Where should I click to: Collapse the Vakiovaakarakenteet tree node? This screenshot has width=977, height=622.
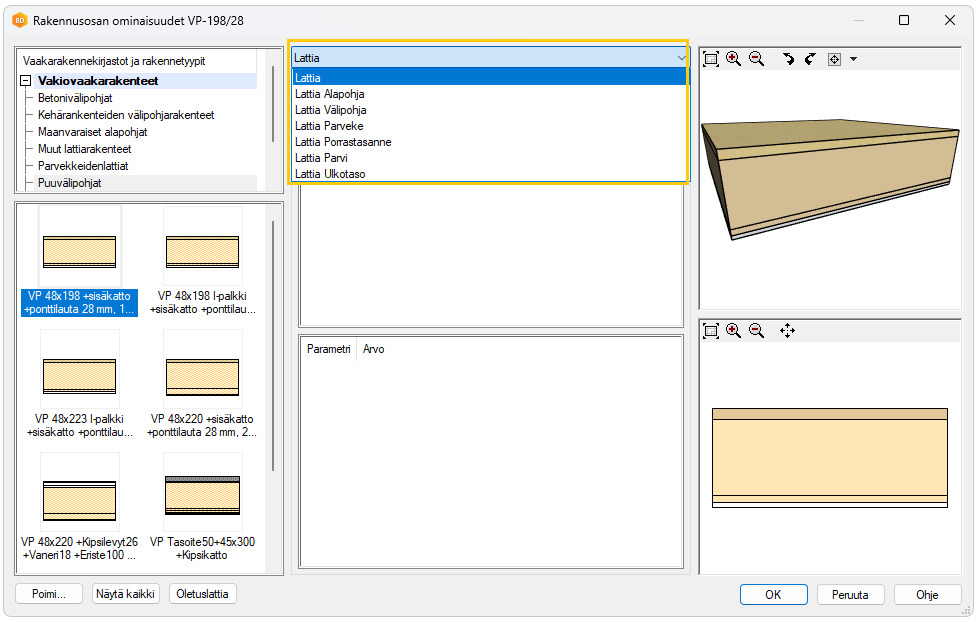pyautogui.click(x=26, y=80)
